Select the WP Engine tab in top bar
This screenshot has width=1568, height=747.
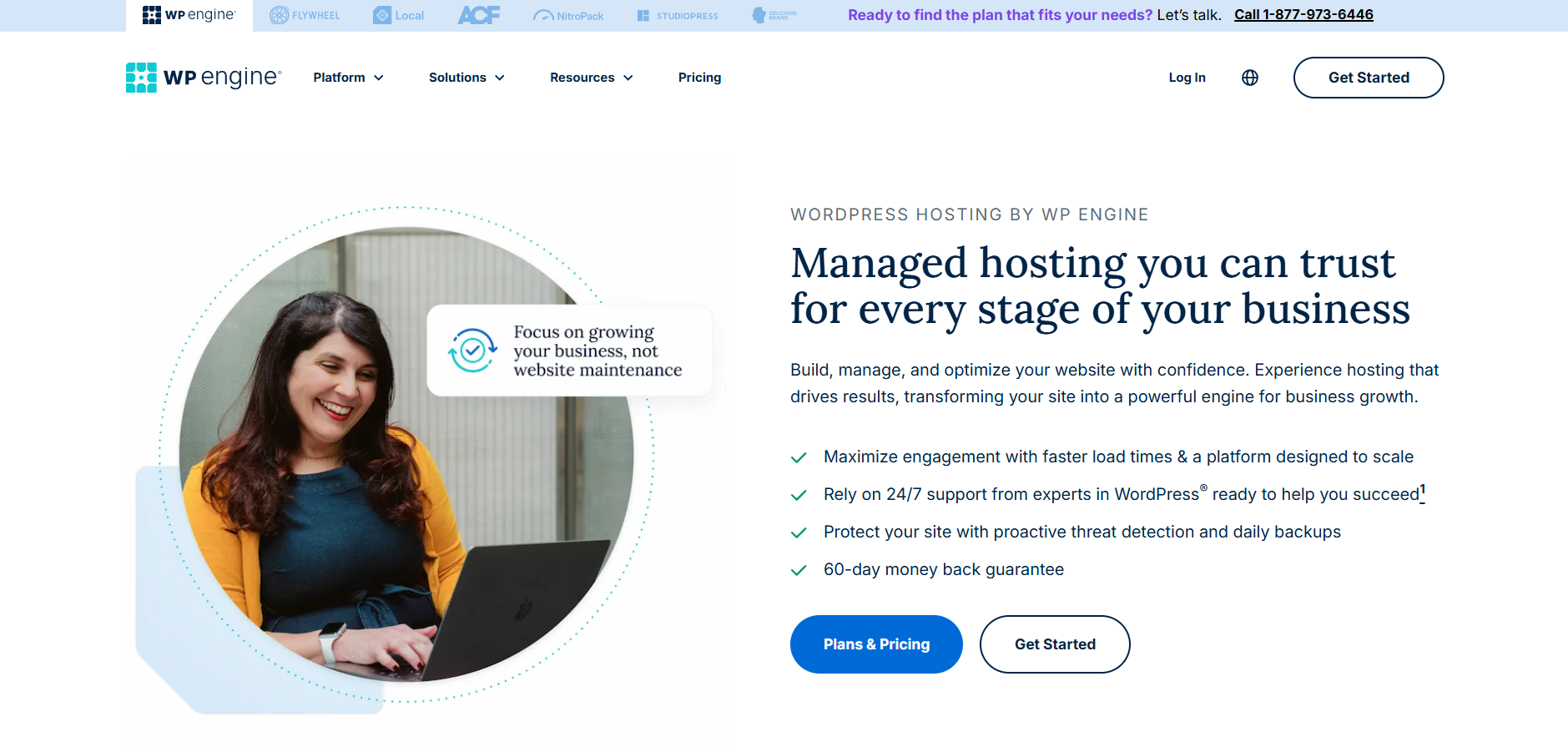coord(189,15)
